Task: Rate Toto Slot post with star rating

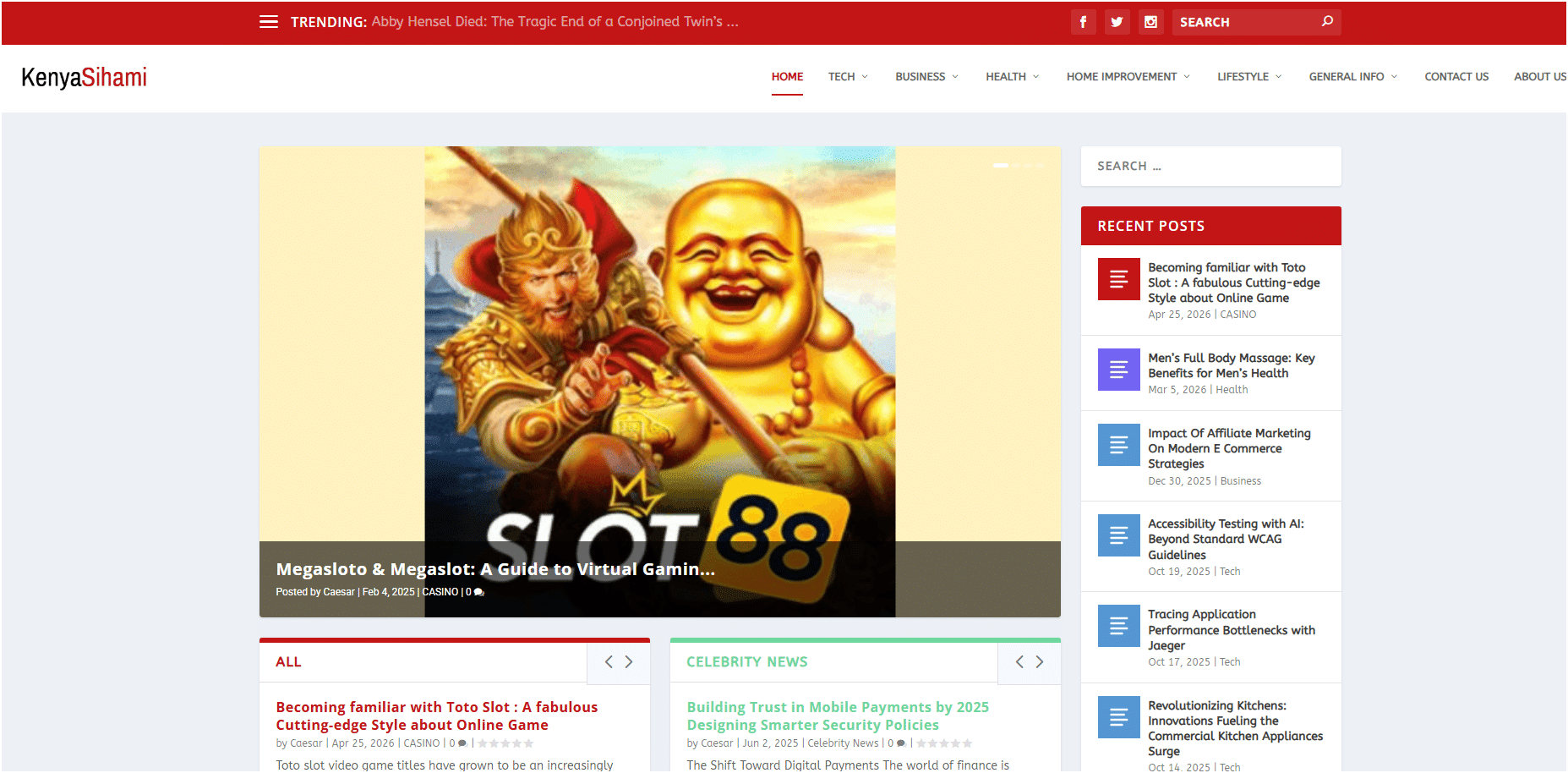Action: [x=505, y=743]
